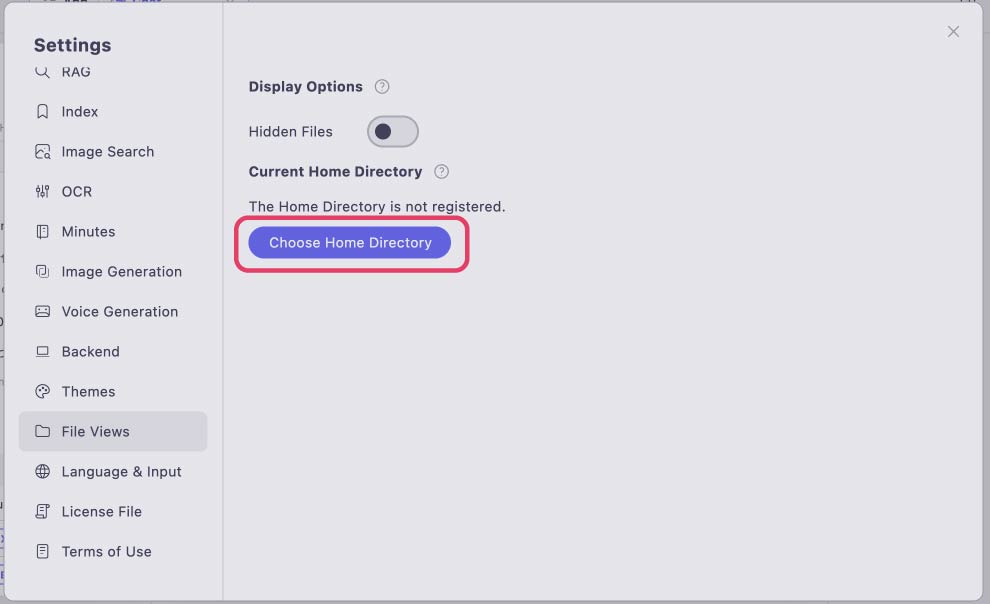Click the License File scroll icon
This screenshot has width=990, height=604.
coord(42,511)
